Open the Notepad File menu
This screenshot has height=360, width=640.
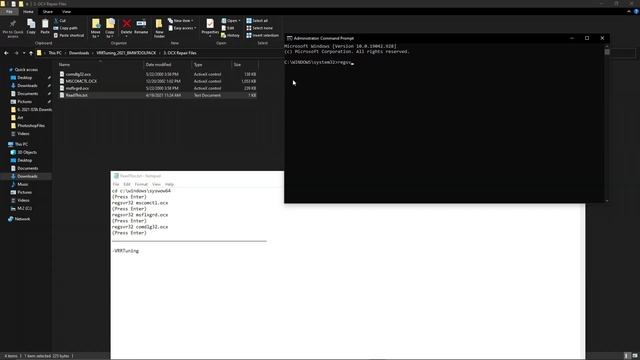pyautogui.click(x=116, y=184)
